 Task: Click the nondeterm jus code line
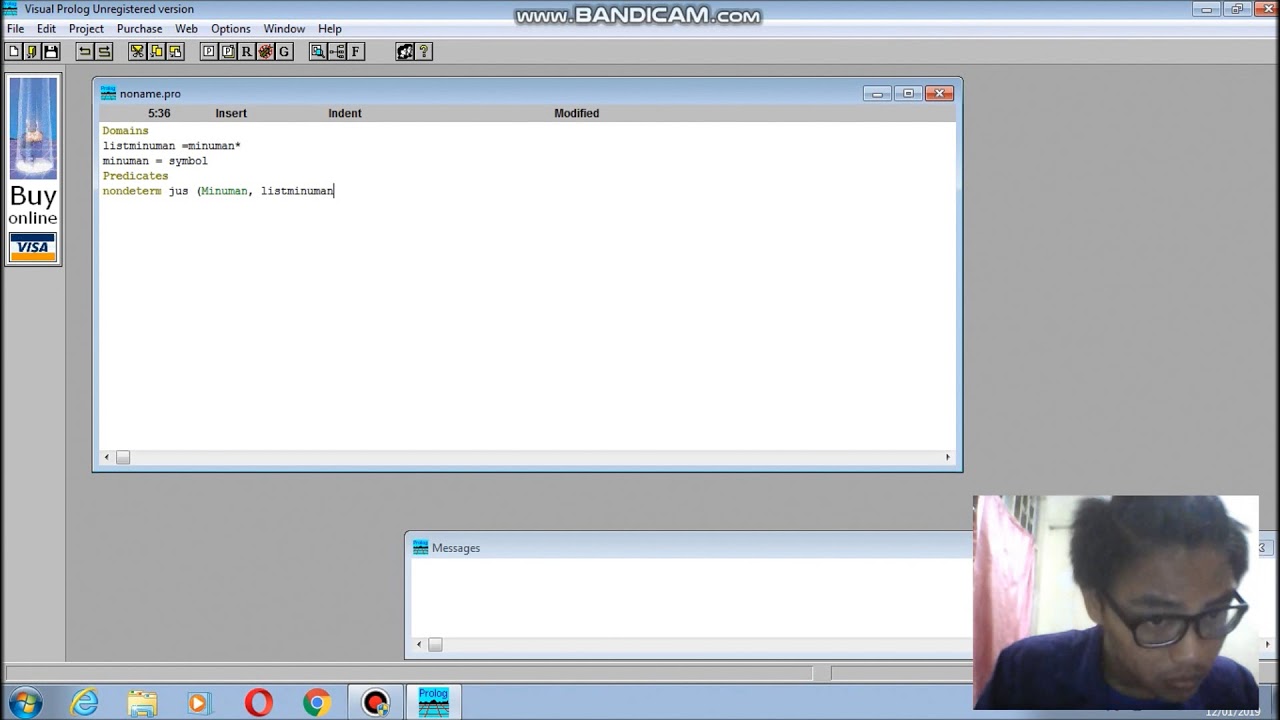(x=218, y=191)
